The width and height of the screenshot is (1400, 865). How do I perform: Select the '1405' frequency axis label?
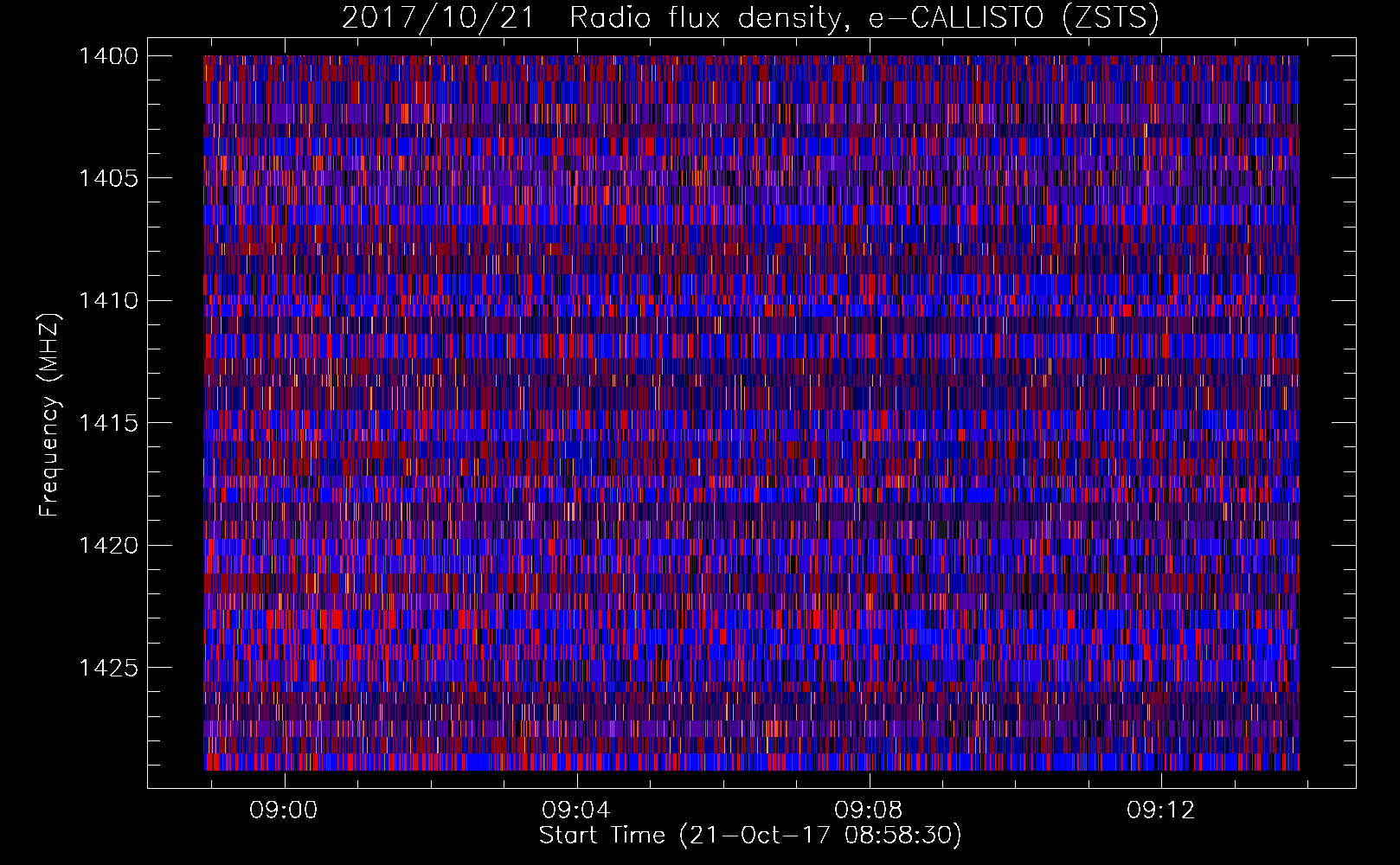(x=108, y=178)
